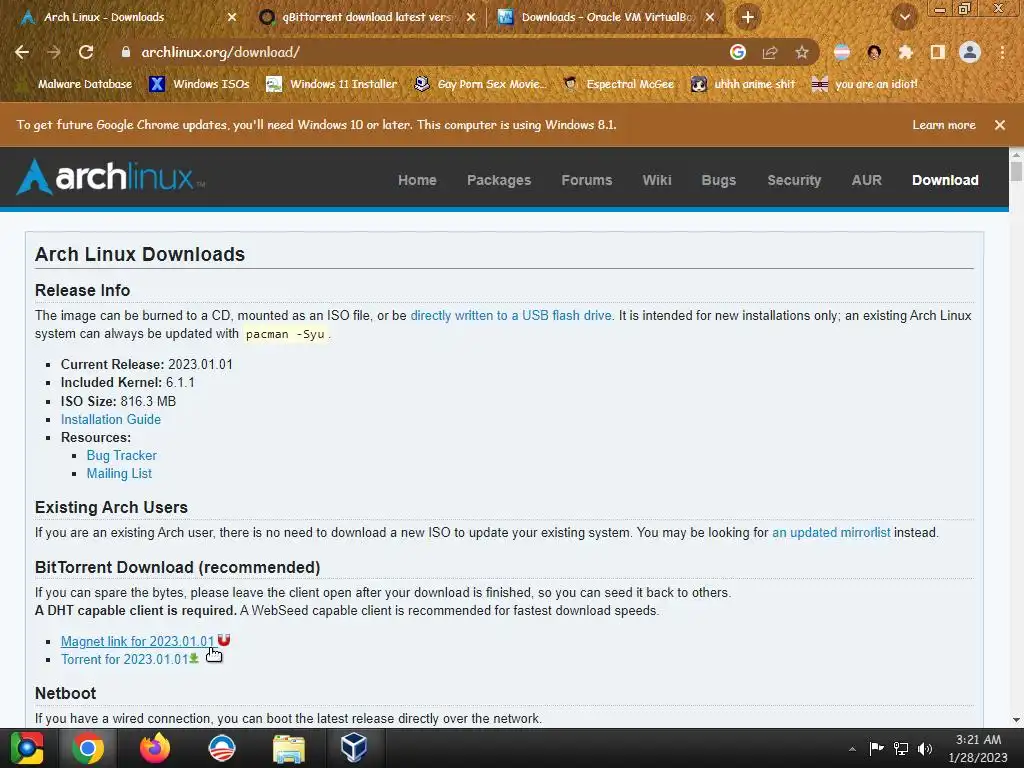Click the address bar showing archlinux.org/download/
Screen dimensions: 1024x768
[x=418, y=52]
